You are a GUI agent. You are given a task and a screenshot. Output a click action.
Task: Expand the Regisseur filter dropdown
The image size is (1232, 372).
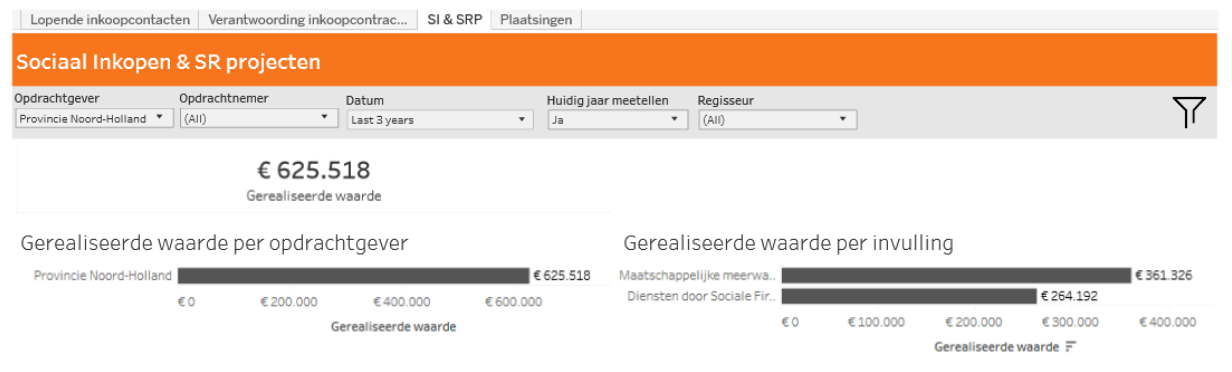(x=777, y=120)
